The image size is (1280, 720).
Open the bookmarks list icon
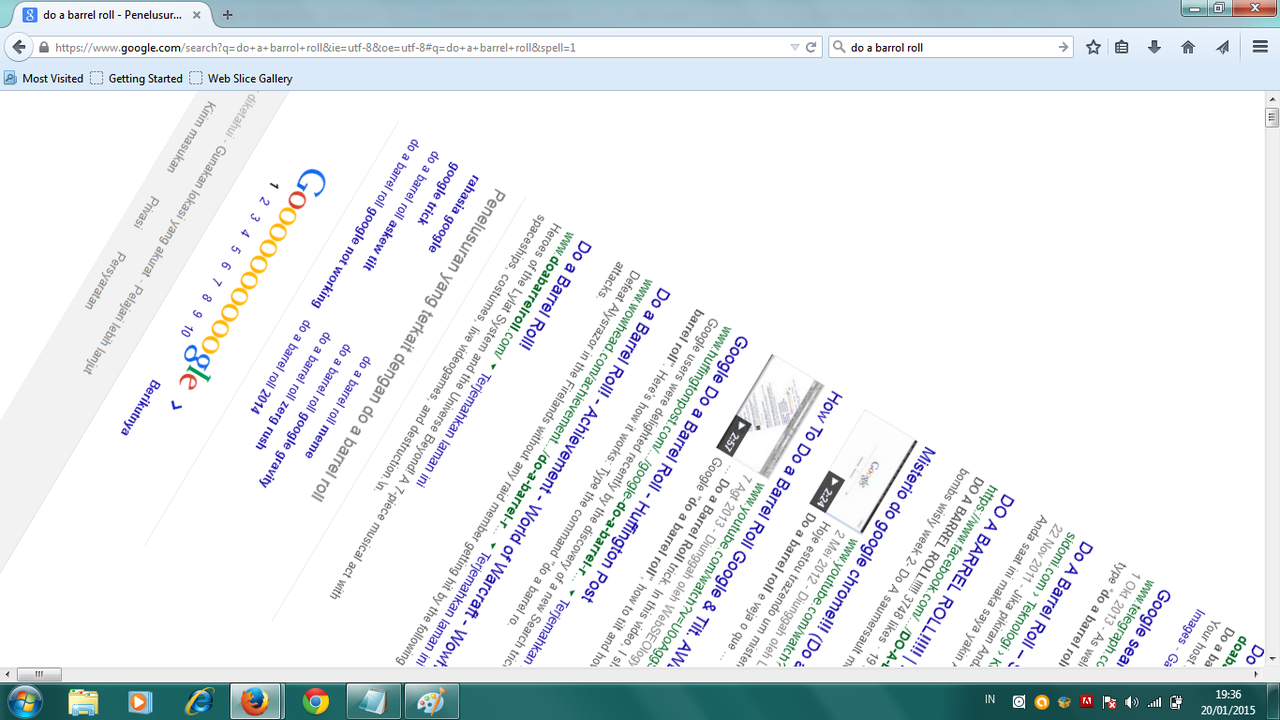click(1122, 47)
